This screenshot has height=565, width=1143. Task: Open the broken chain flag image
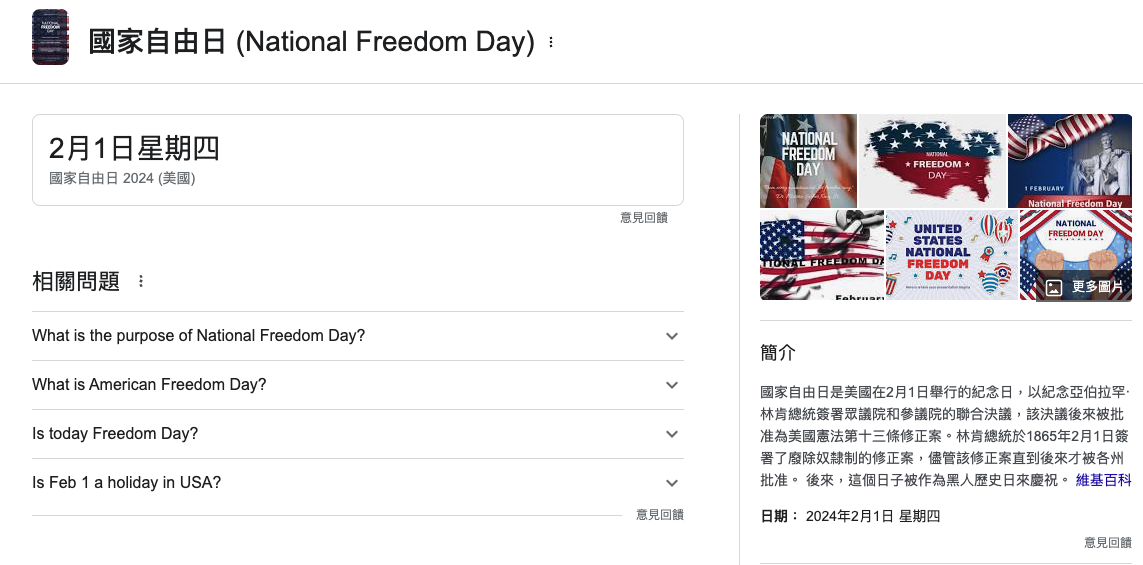[822, 255]
